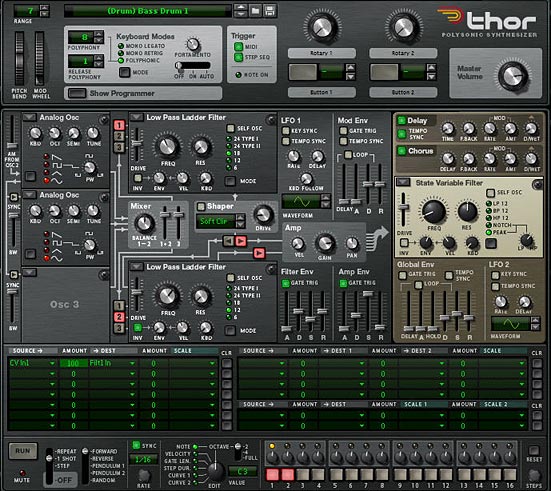Select sine waveform LED on first Analog Osc
The height and width of the screenshot is (491, 551).
click(46, 180)
